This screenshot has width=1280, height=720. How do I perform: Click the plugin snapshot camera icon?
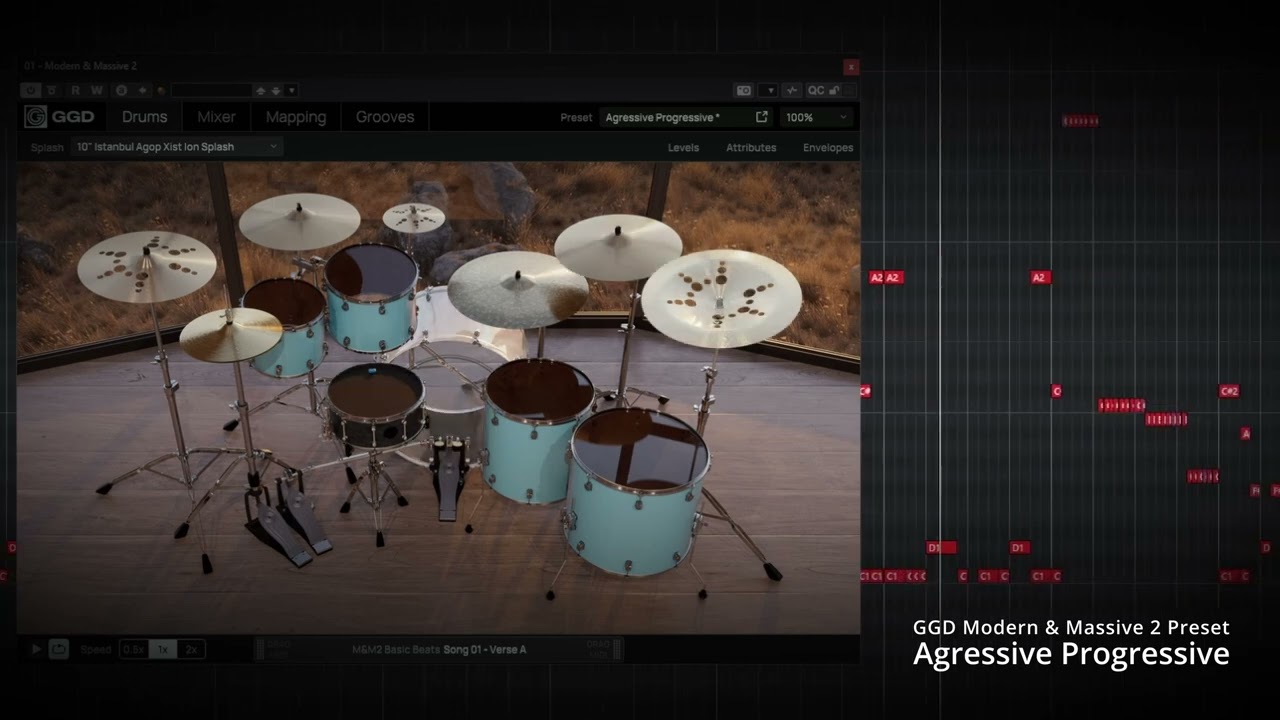pyautogui.click(x=744, y=90)
